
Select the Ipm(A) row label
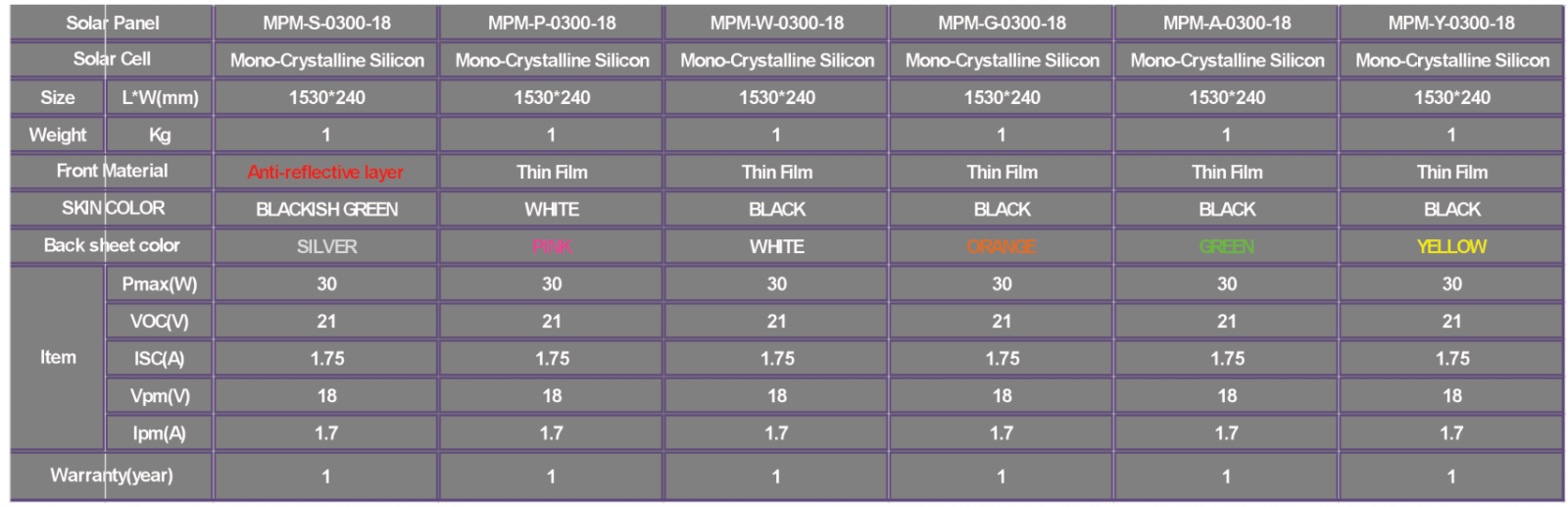(x=160, y=433)
